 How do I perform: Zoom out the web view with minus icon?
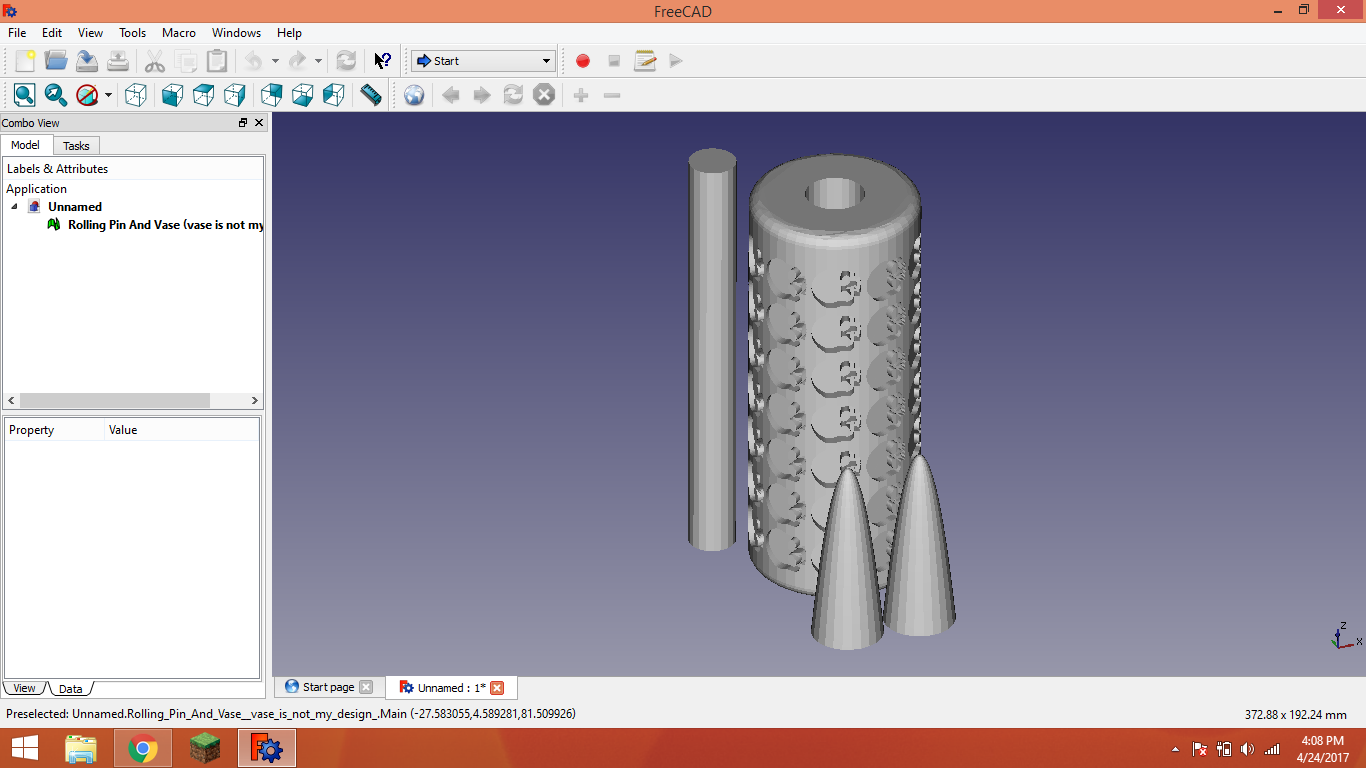tap(612, 95)
